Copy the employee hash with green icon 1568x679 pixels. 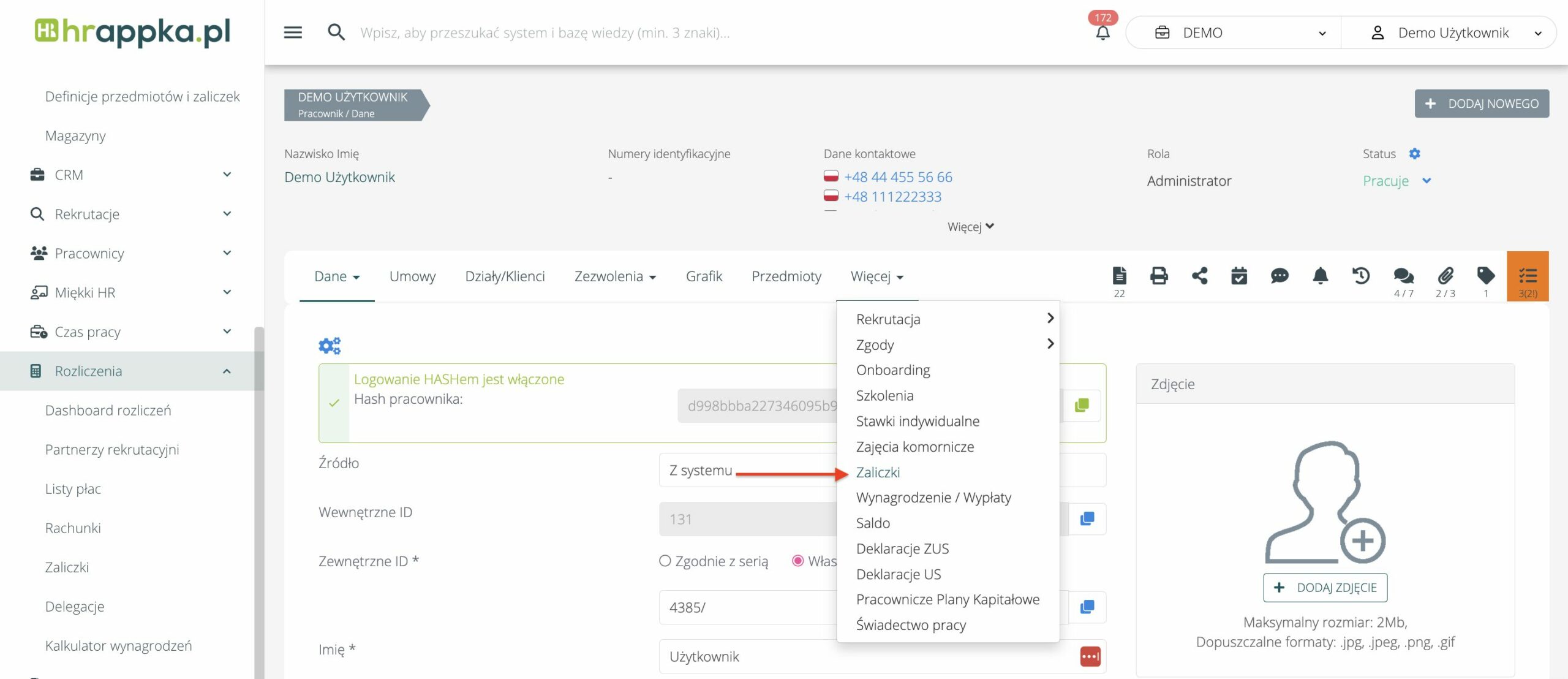tap(1082, 405)
